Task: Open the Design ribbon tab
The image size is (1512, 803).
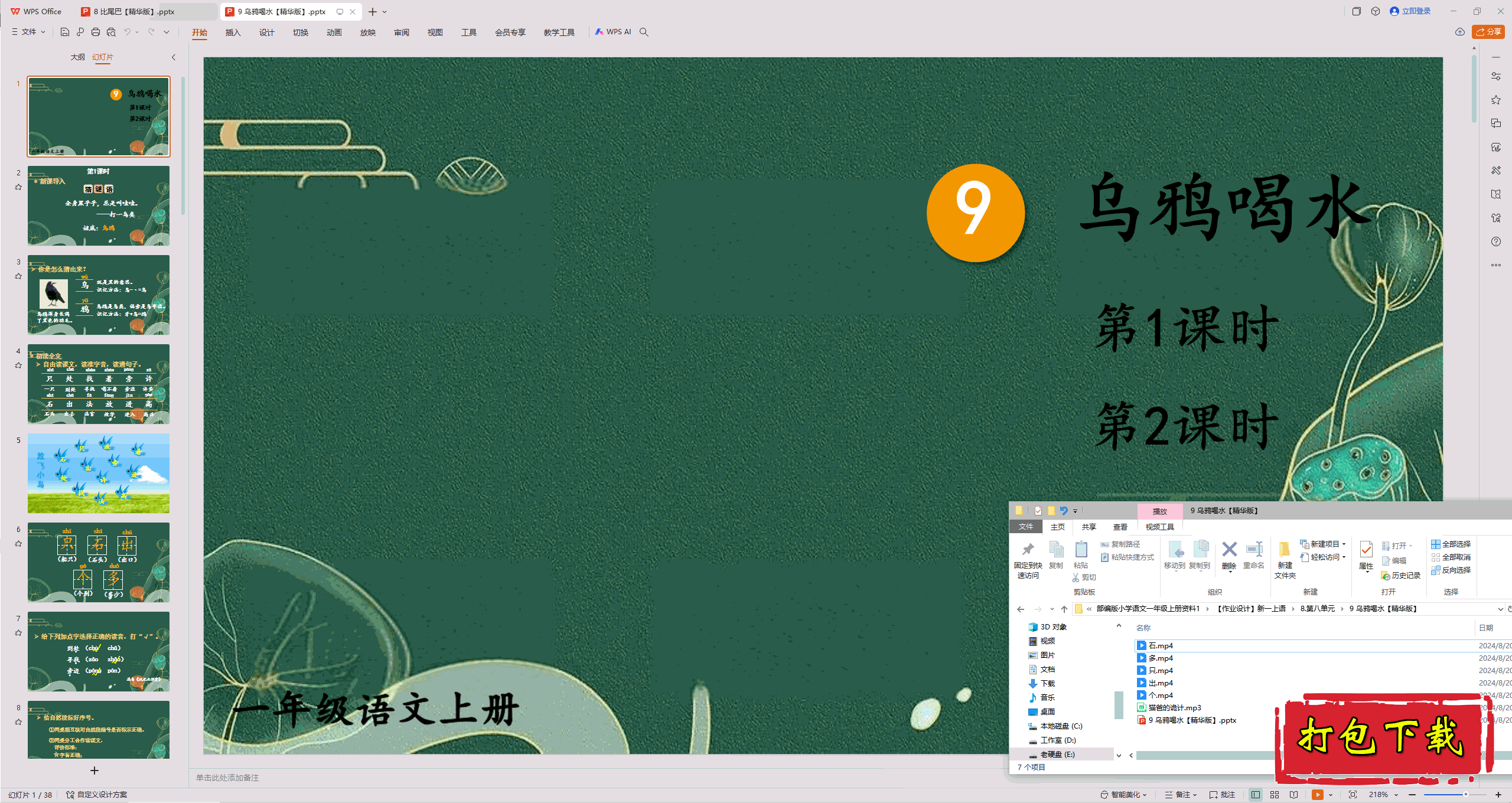Action: (x=267, y=32)
